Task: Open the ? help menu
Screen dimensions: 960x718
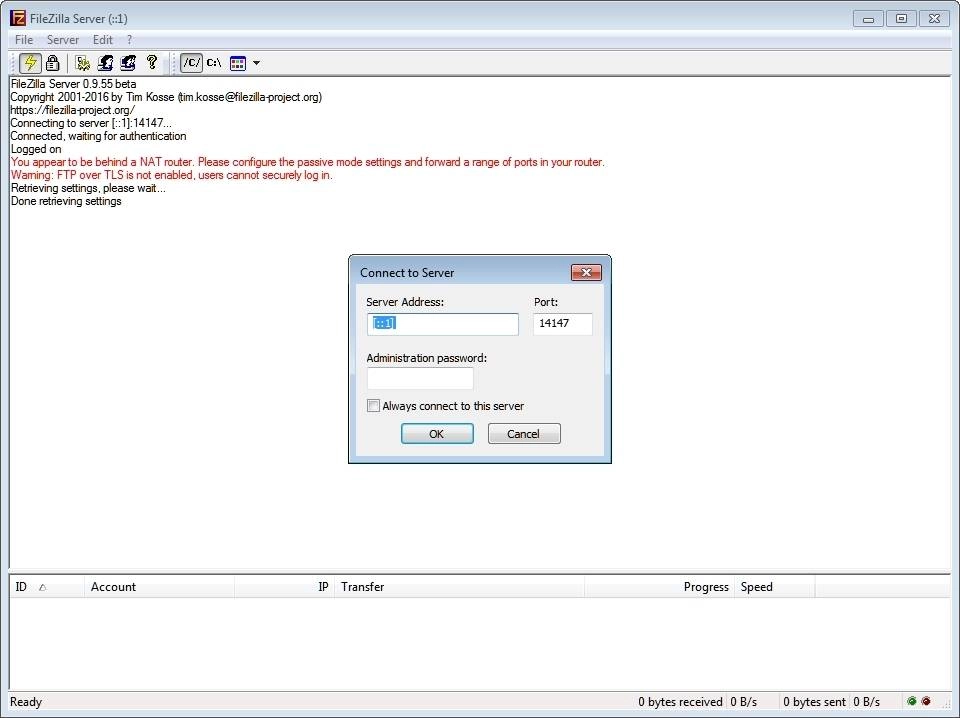Action: (x=129, y=40)
